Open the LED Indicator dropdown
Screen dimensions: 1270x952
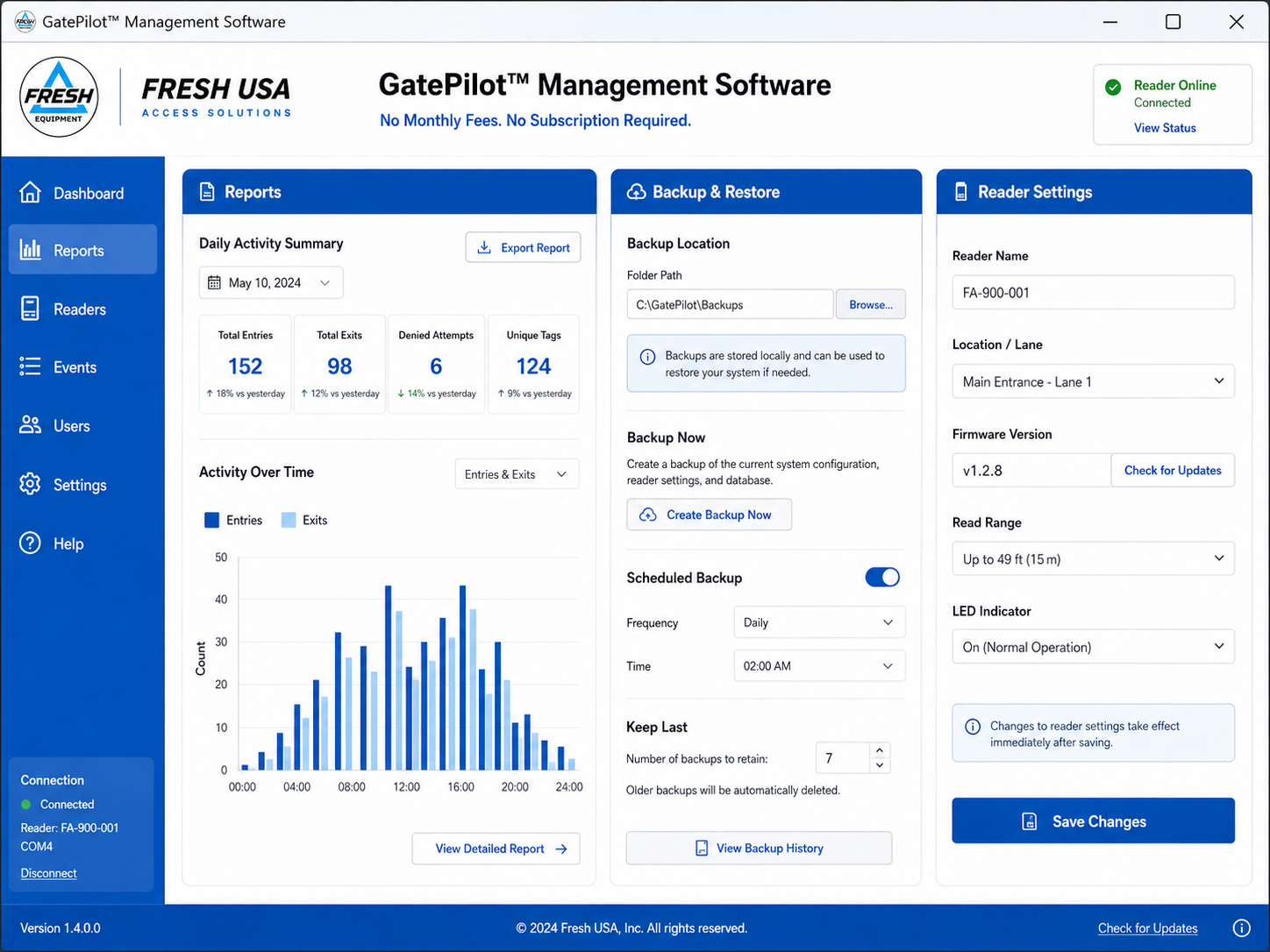pos(1093,647)
